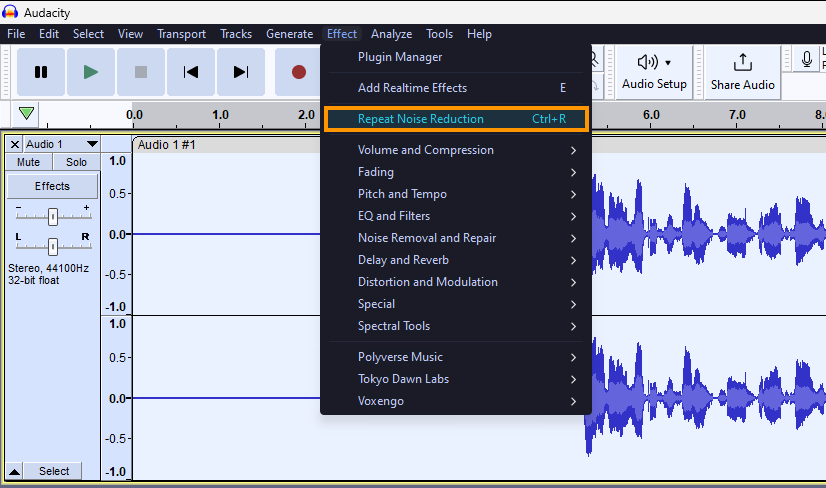Image resolution: width=826 pixels, height=488 pixels.
Task: Expand the Voxengo plugin submenu
Action: pyautogui.click(x=456, y=401)
